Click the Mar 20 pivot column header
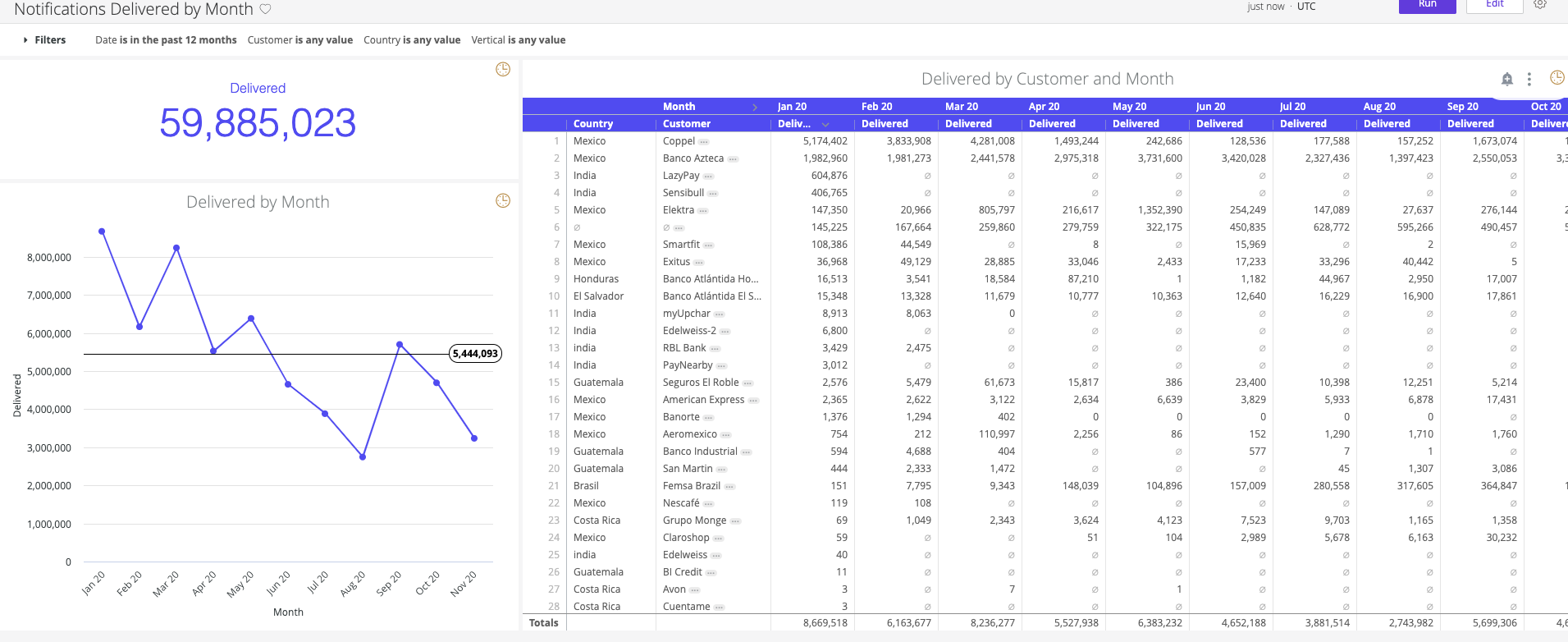The width and height of the screenshot is (1568, 642). click(x=962, y=107)
